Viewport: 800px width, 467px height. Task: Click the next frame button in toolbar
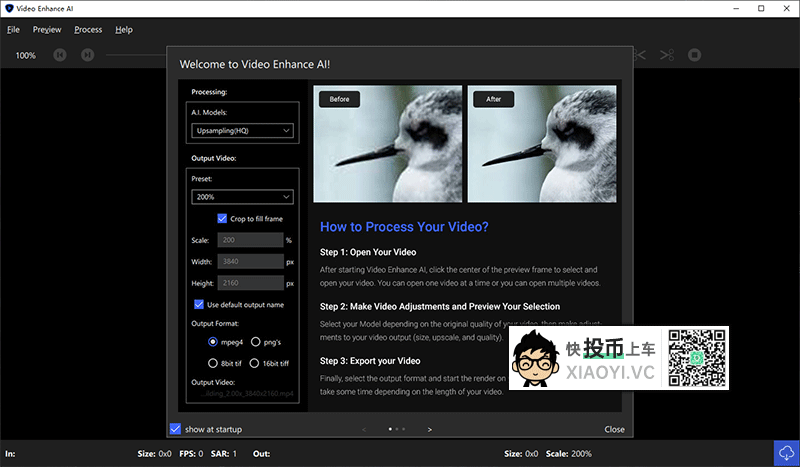(88, 55)
